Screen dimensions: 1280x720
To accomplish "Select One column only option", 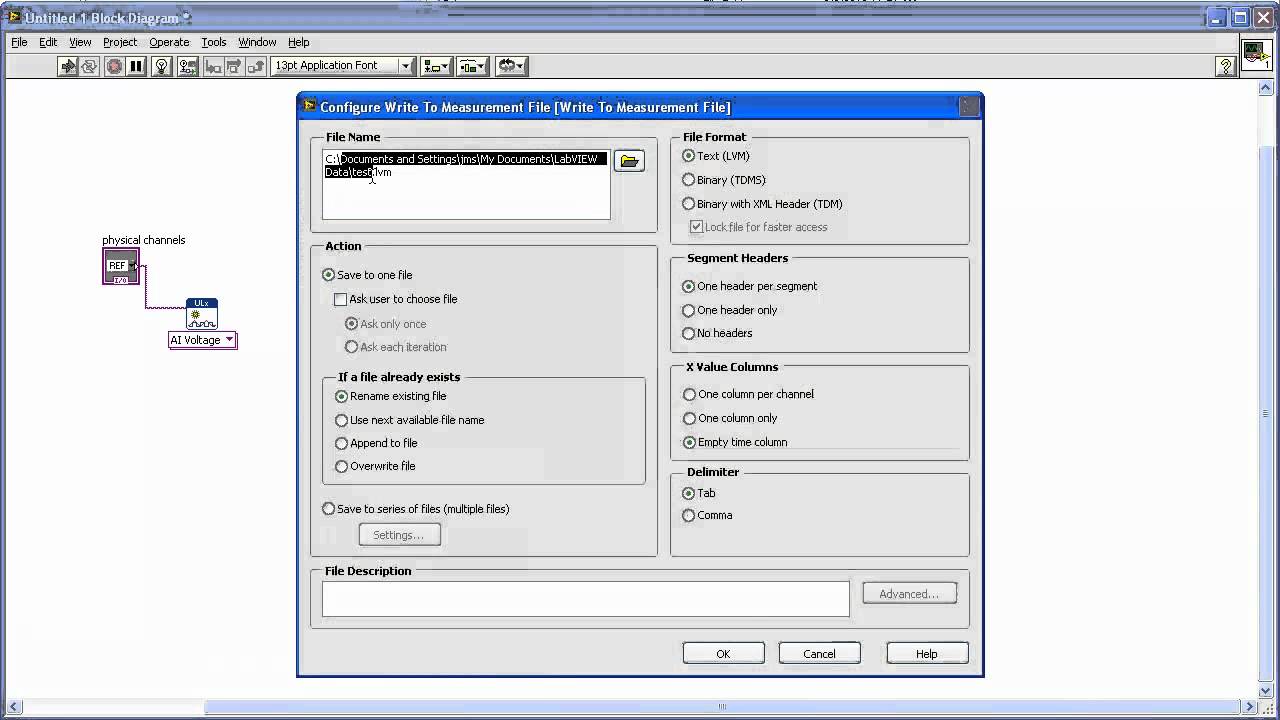I will tap(730, 418).
